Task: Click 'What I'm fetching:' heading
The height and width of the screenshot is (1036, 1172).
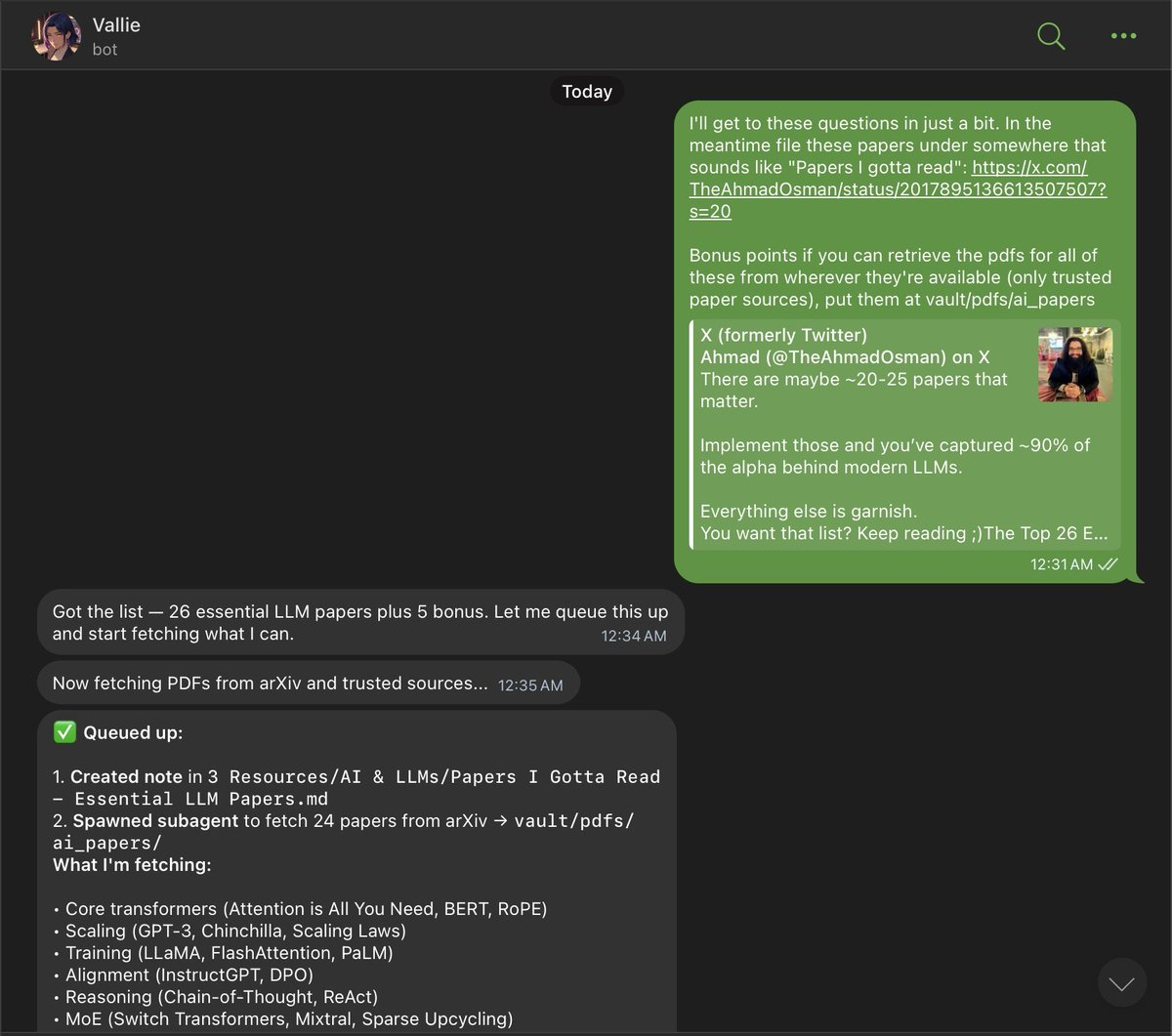Action: tap(132, 865)
